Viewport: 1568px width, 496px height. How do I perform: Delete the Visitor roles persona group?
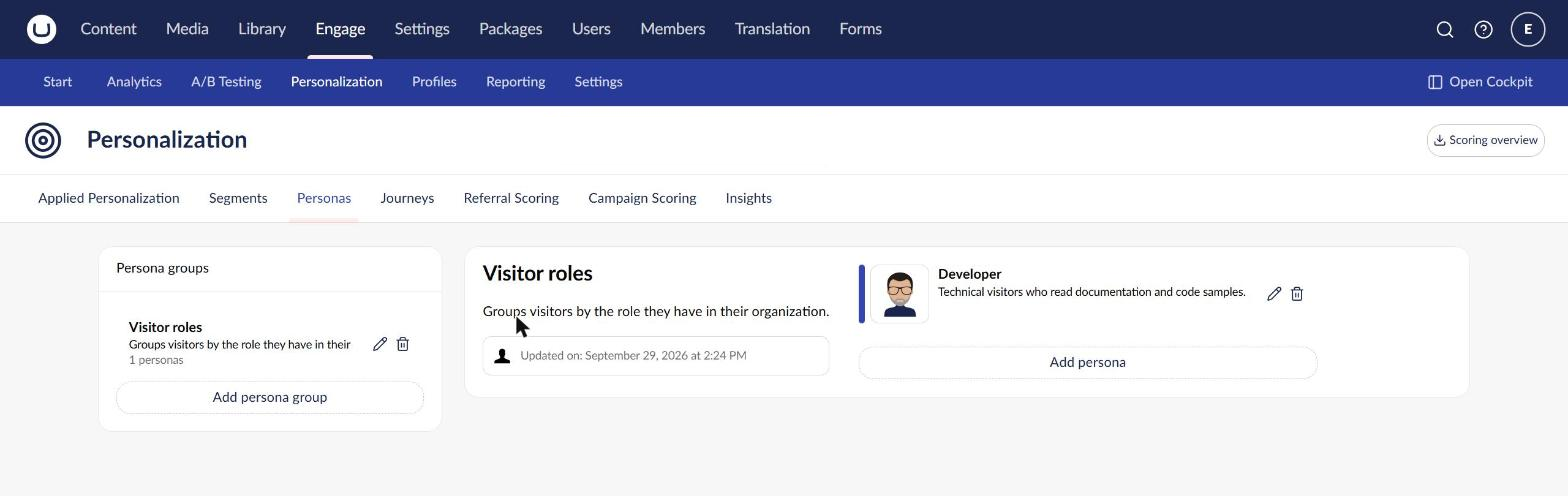click(403, 344)
